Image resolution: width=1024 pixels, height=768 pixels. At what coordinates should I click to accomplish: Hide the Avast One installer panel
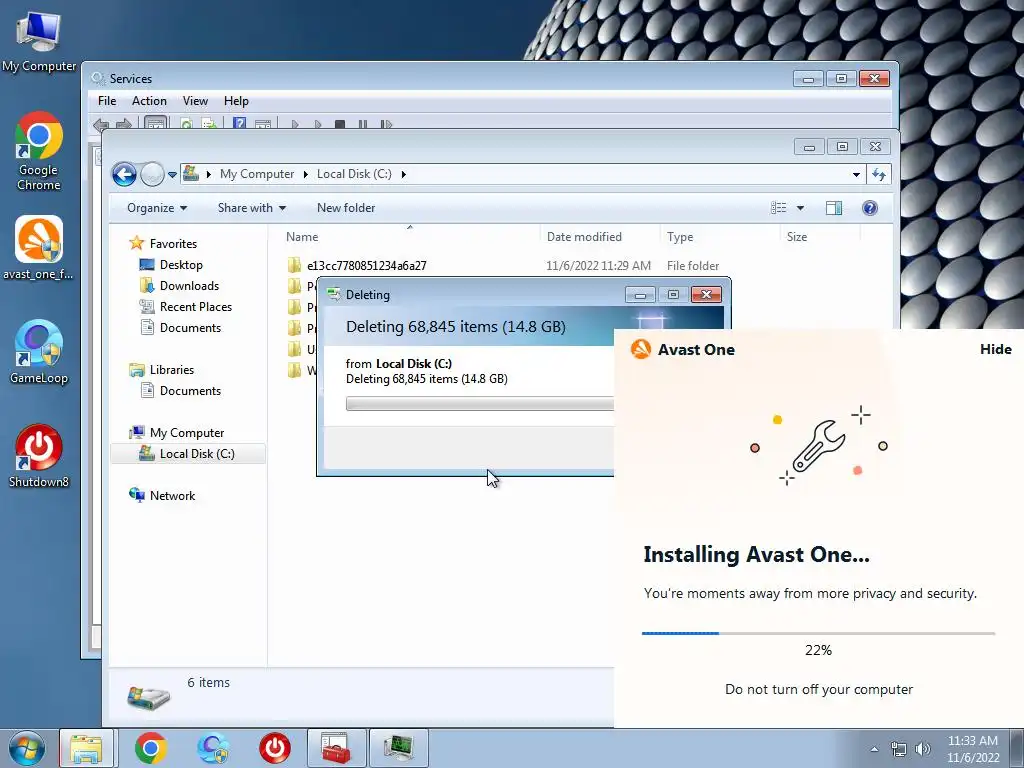(995, 349)
